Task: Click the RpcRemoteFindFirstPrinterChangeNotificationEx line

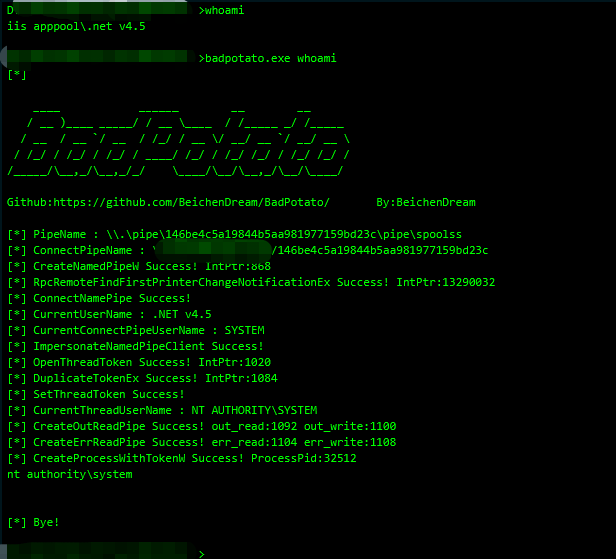Action: (251, 282)
